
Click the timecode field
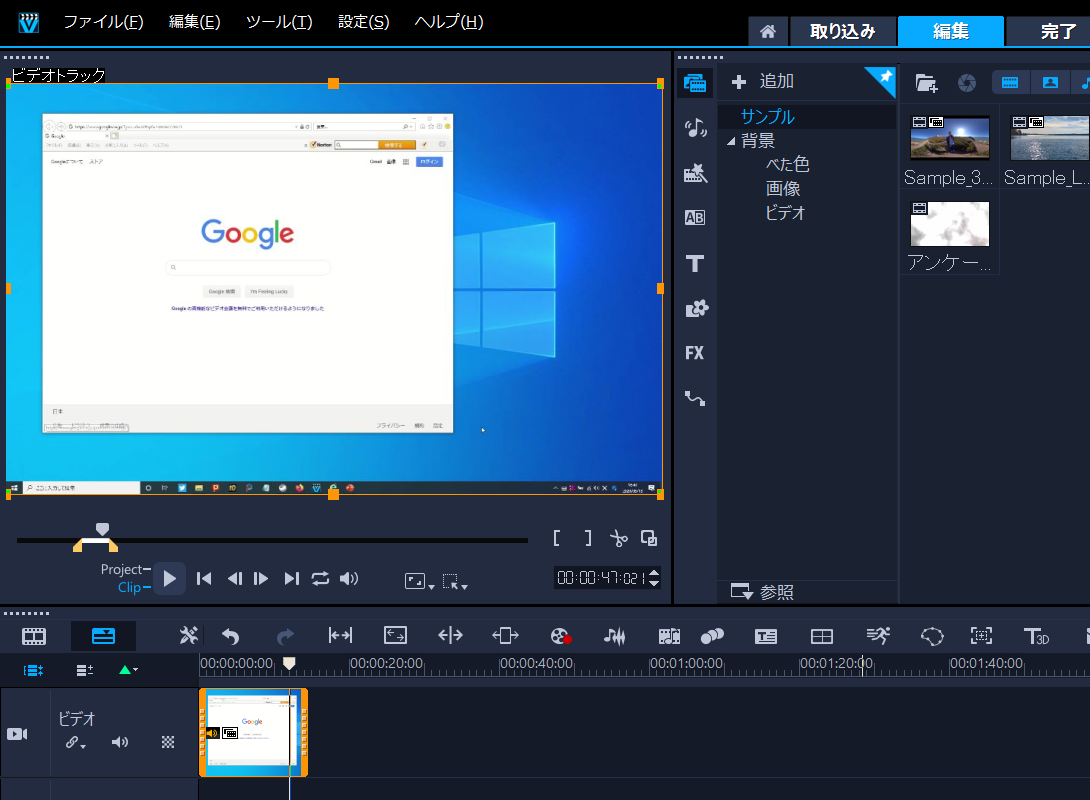(x=600, y=578)
